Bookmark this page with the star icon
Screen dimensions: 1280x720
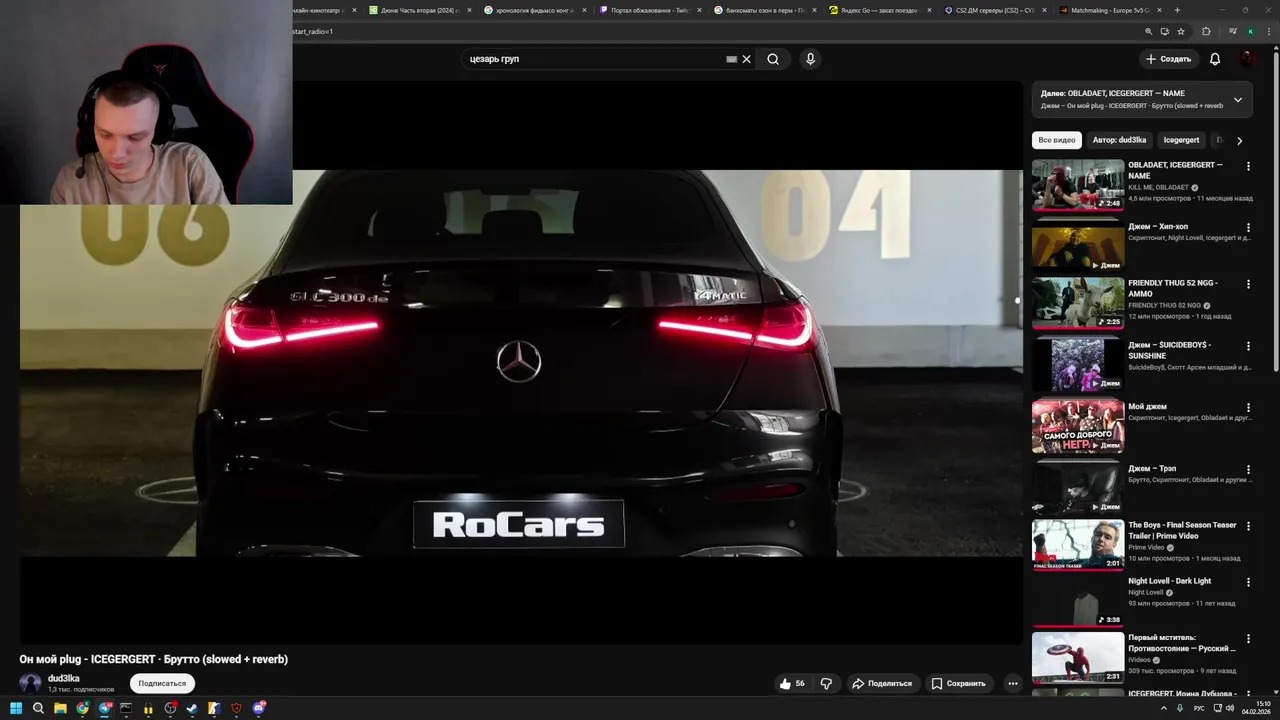1181,31
